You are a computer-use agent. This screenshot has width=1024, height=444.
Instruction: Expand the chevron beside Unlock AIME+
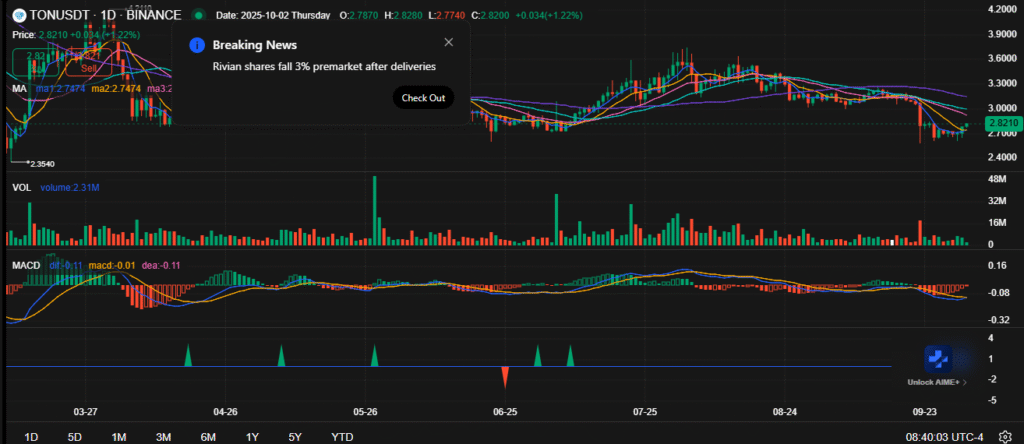pyautogui.click(x=965, y=382)
